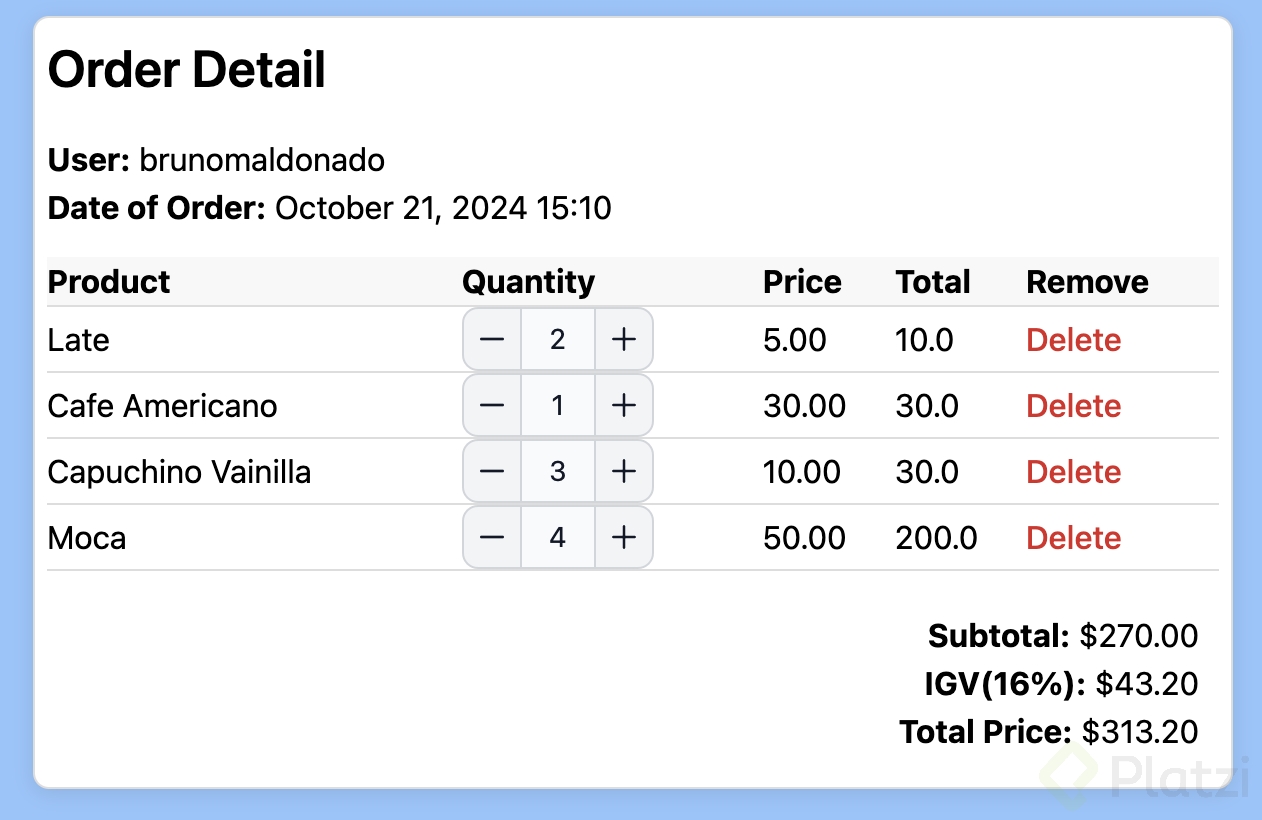Click Delete on the Moca row
The image size is (1262, 820).
(1073, 538)
